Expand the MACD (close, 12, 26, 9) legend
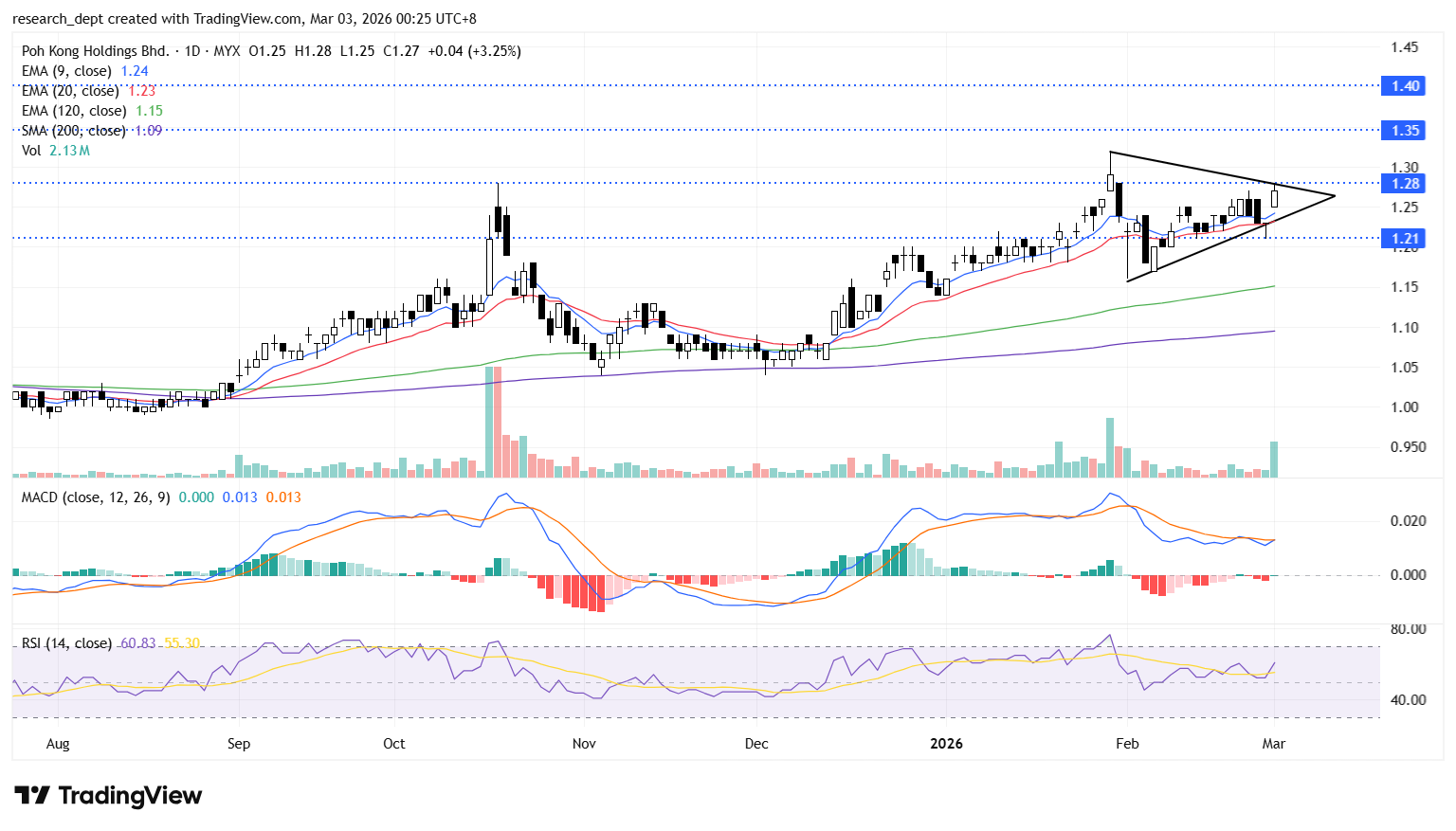The height and width of the screenshot is (831, 1456). [95, 497]
